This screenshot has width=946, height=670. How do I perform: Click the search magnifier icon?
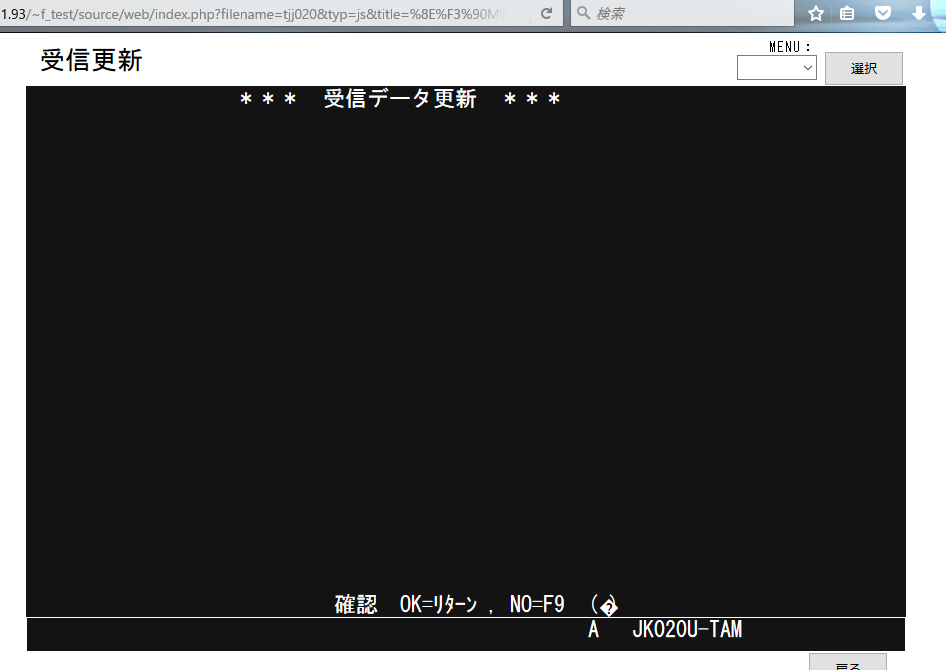click(x=584, y=13)
